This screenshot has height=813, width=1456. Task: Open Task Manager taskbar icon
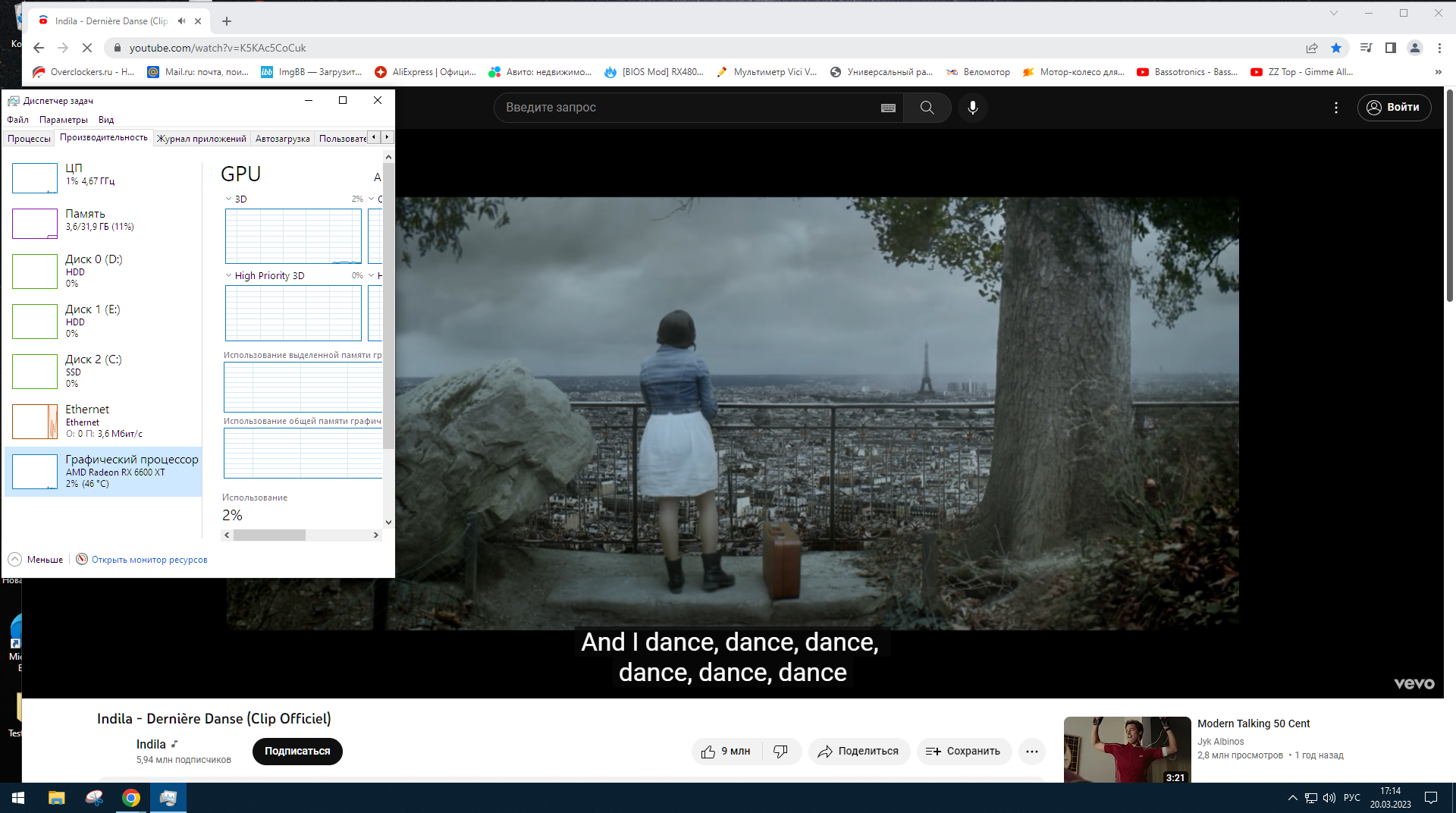168,798
